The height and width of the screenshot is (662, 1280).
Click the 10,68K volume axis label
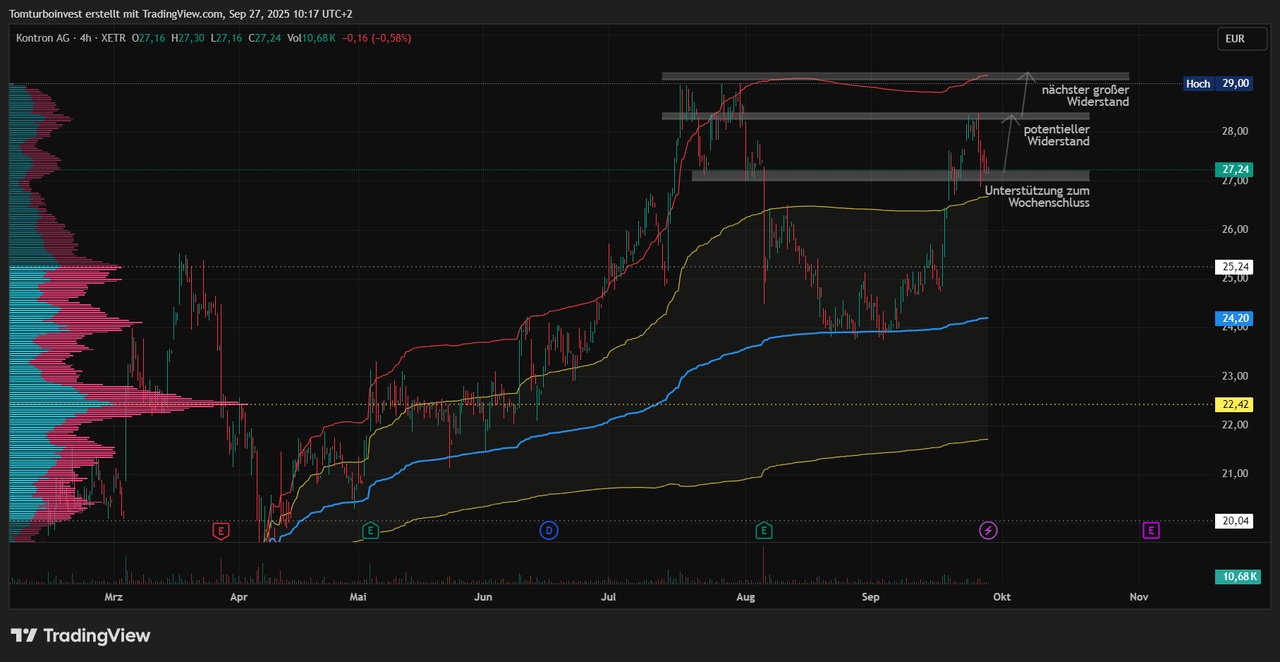coord(1234,577)
